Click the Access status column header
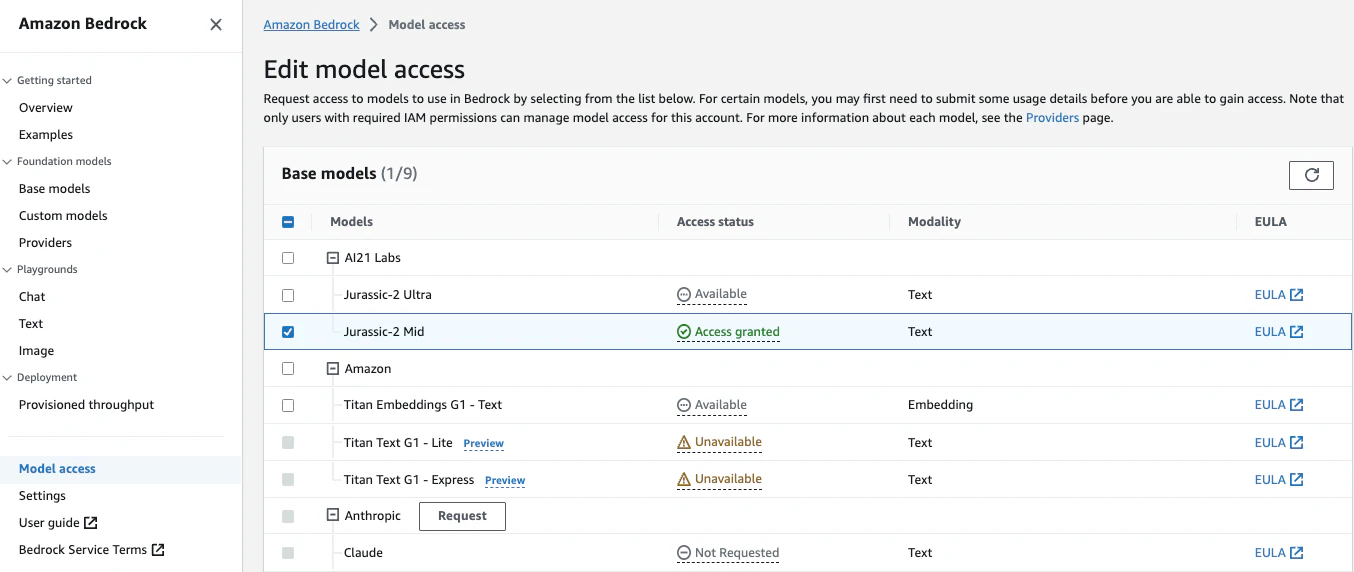Viewport: 1354px width, 572px height. pos(715,222)
